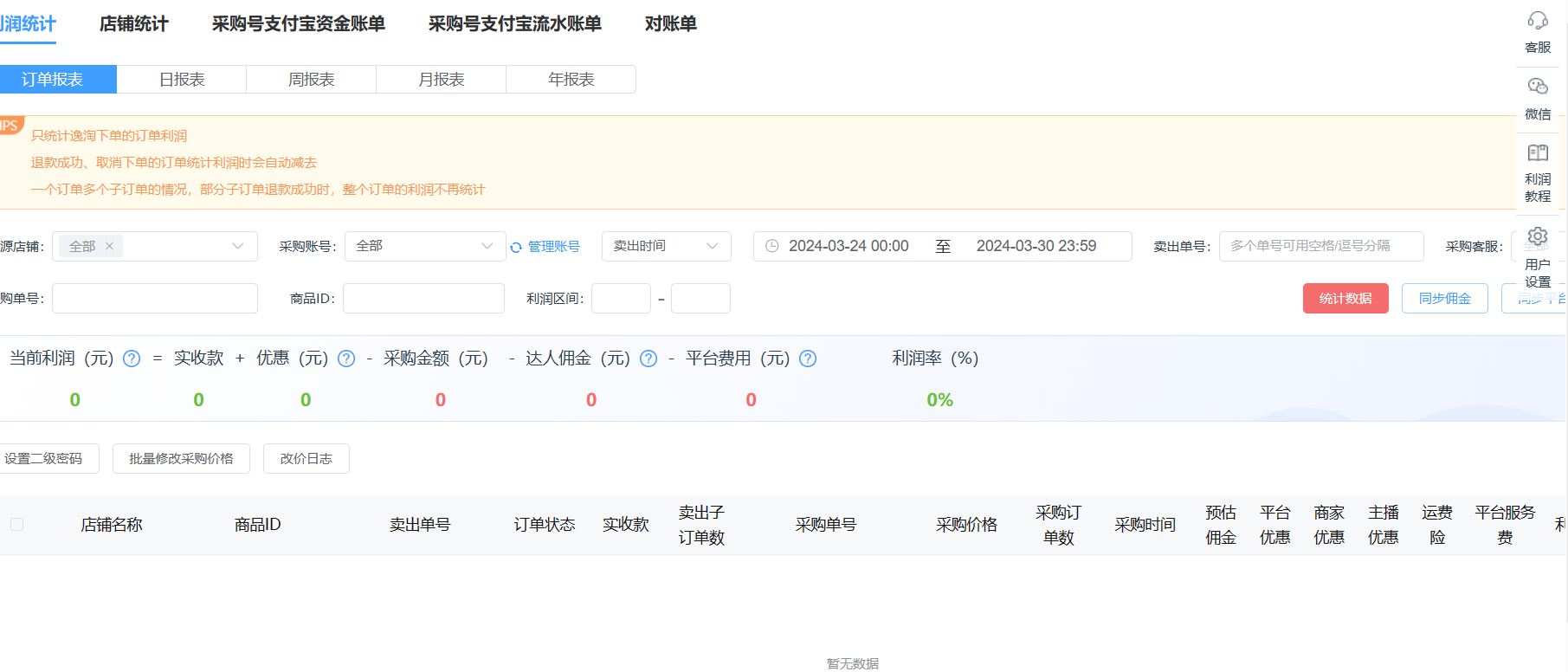Screen dimensions: 1568x672
Task: Open the 利润教程 book icon
Action: click(1538, 153)
